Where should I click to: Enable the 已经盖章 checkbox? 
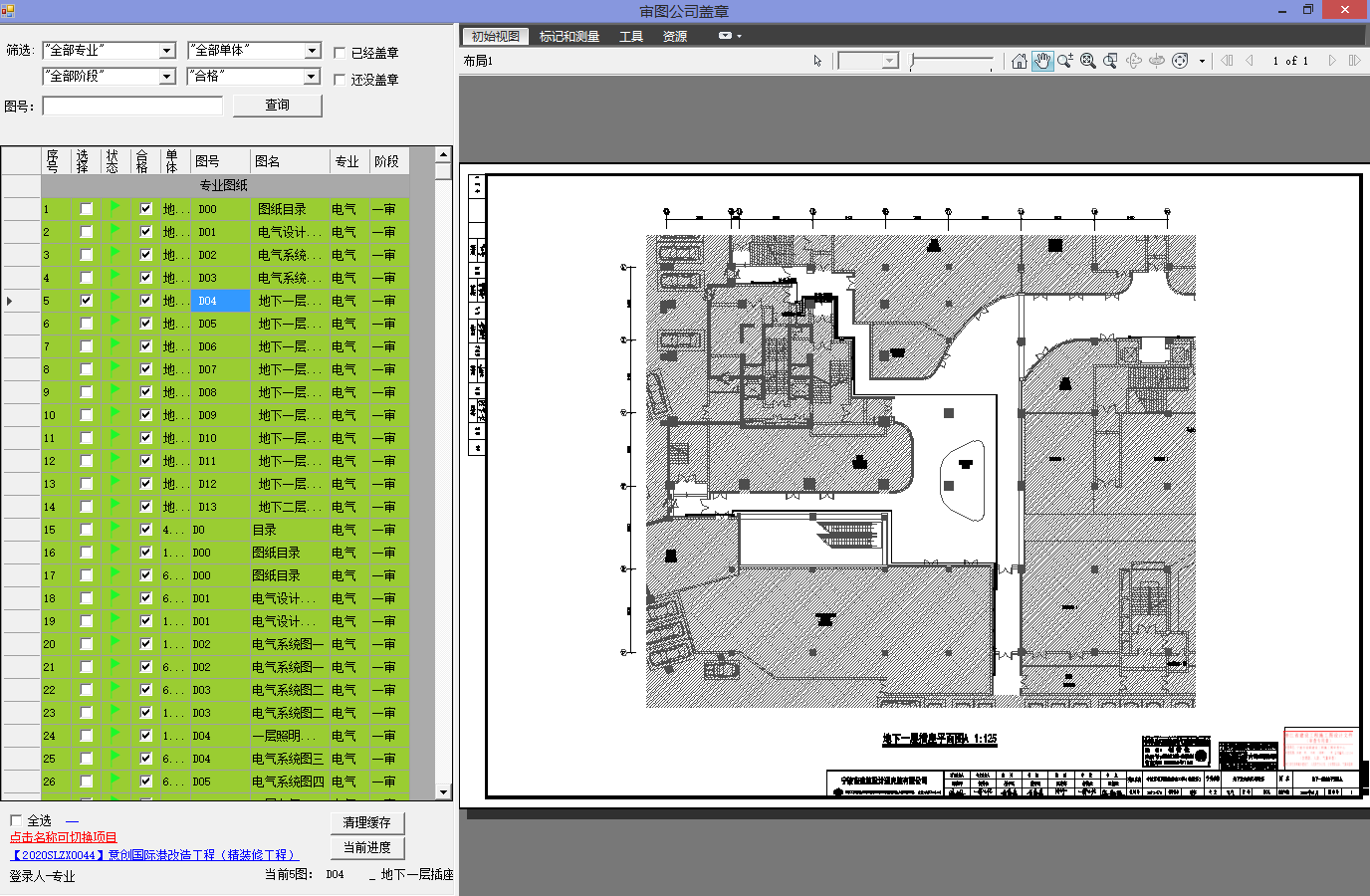click(x=340, y=53)
